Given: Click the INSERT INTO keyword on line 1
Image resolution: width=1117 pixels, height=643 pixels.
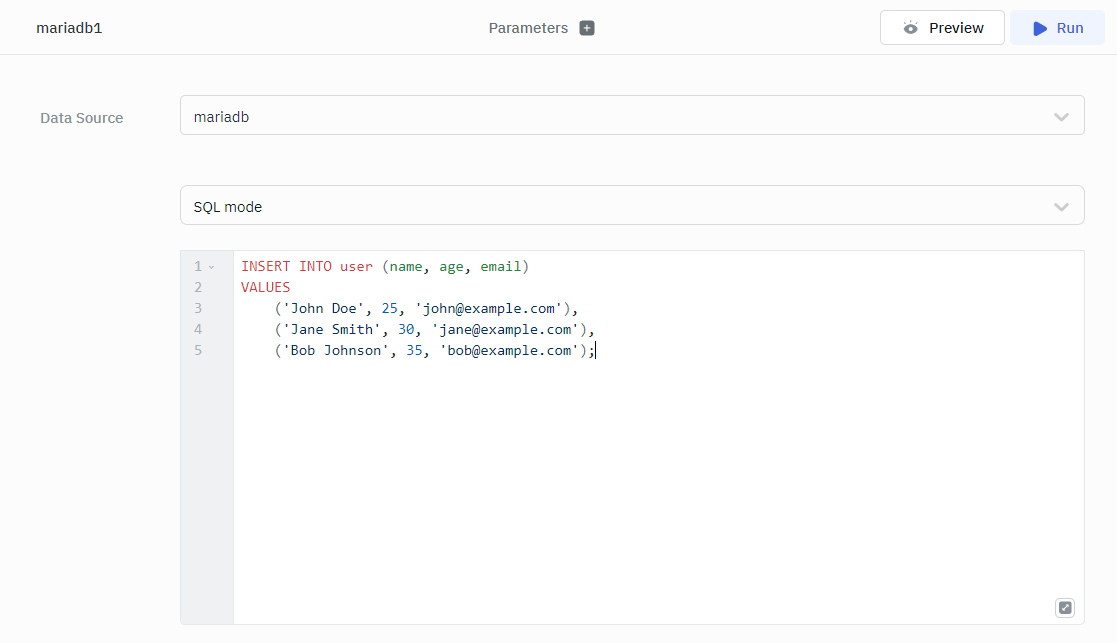Looking at the screenshot, I should coord(286,266).
